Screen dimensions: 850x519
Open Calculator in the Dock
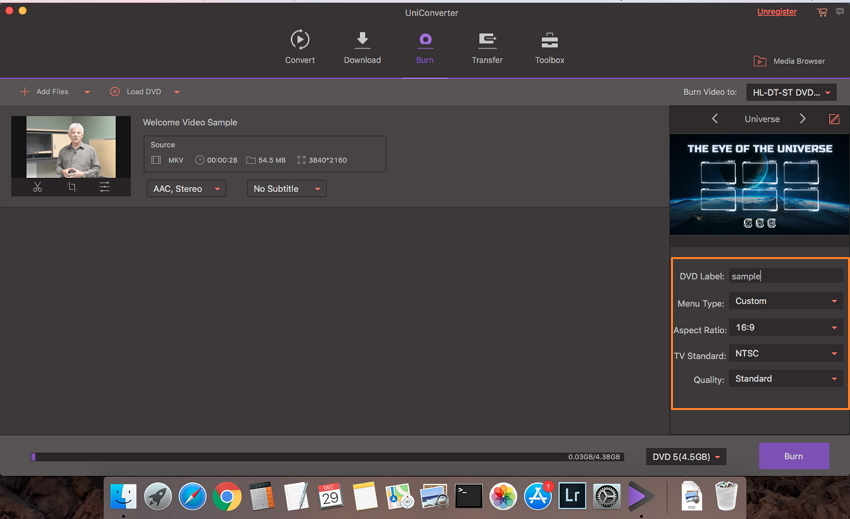pyautogui.click(x=261, y=496)
